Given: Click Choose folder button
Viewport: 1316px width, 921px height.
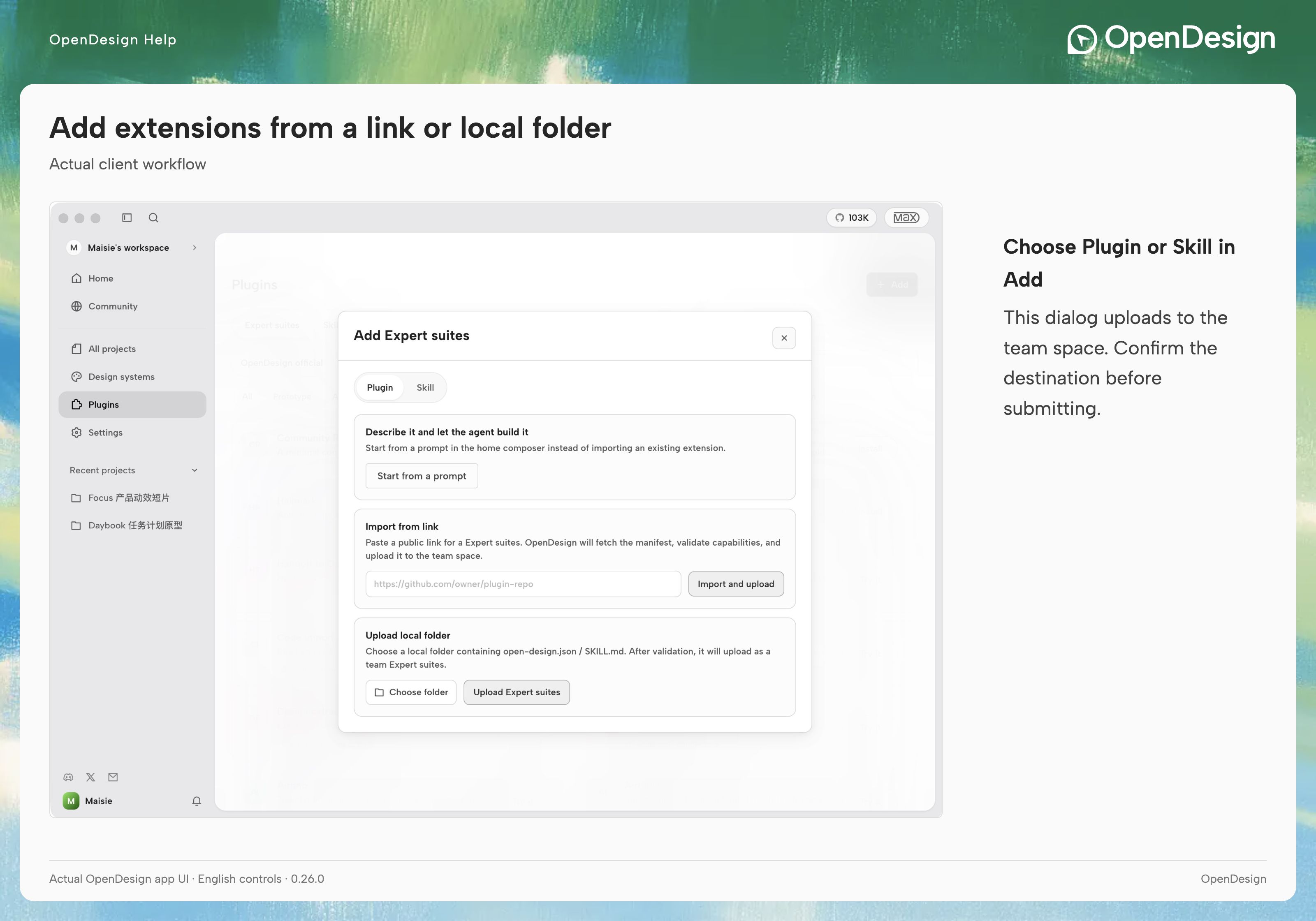Looking at the screenshot, I should click(x=410, y=693).
